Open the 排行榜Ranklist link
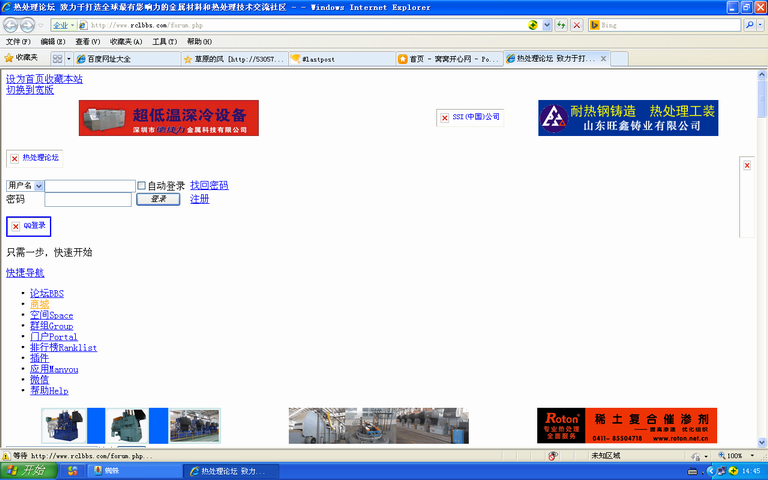Screen dimensions: 768x480 (x=63, y=347)
